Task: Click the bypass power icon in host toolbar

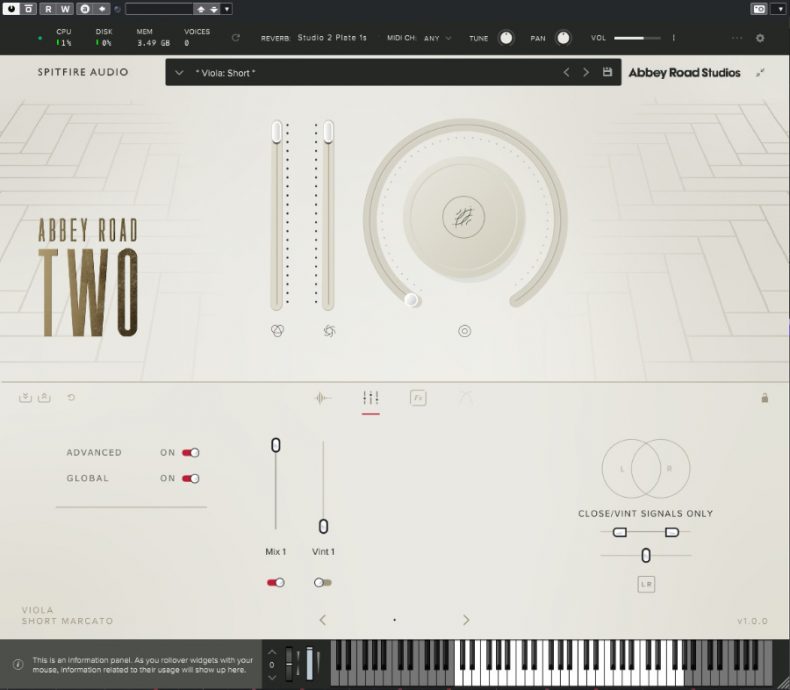Action: click(11, 9)
